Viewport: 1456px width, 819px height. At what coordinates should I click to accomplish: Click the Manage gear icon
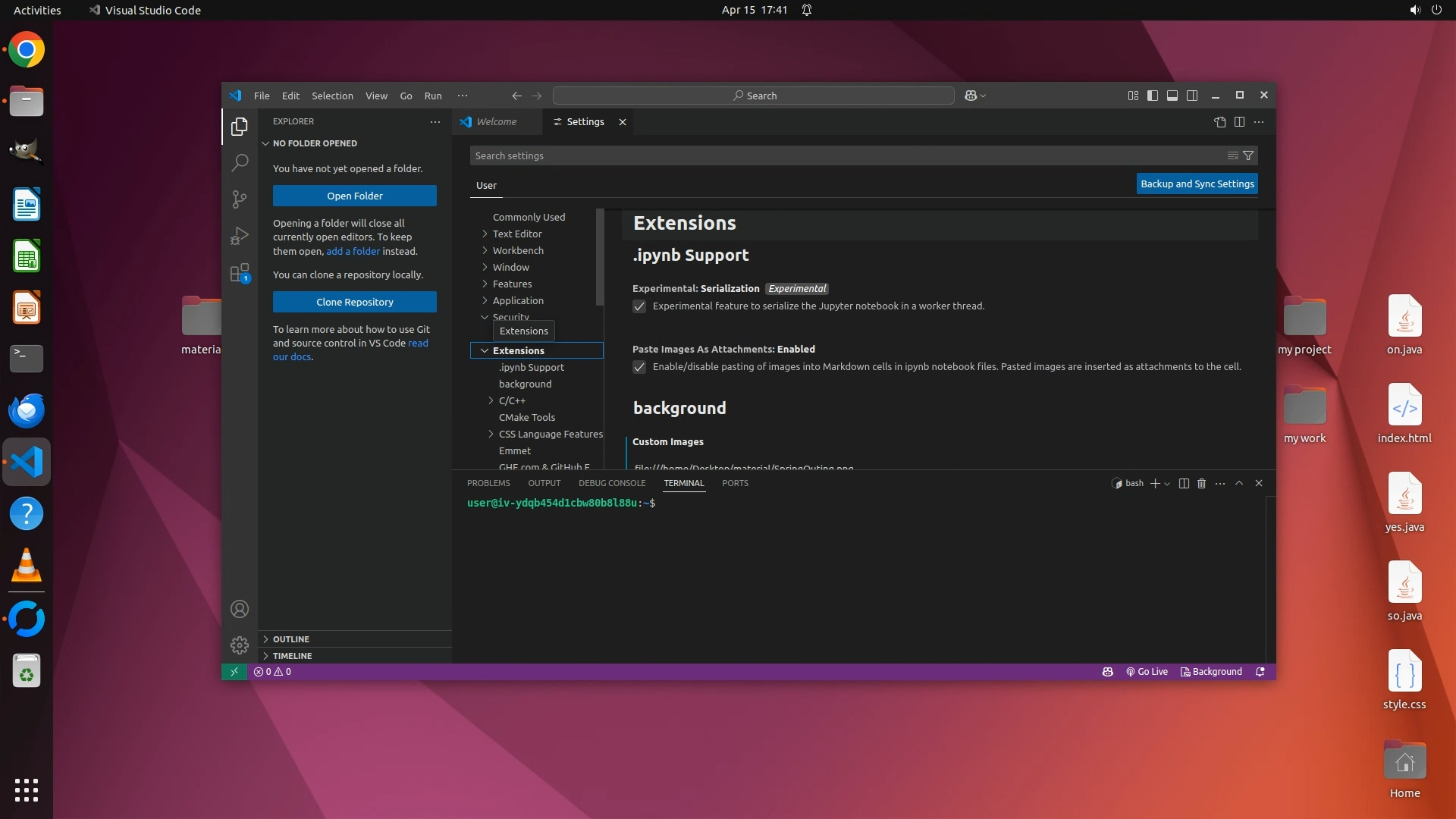pyautogui.click(x=240, y=645)
